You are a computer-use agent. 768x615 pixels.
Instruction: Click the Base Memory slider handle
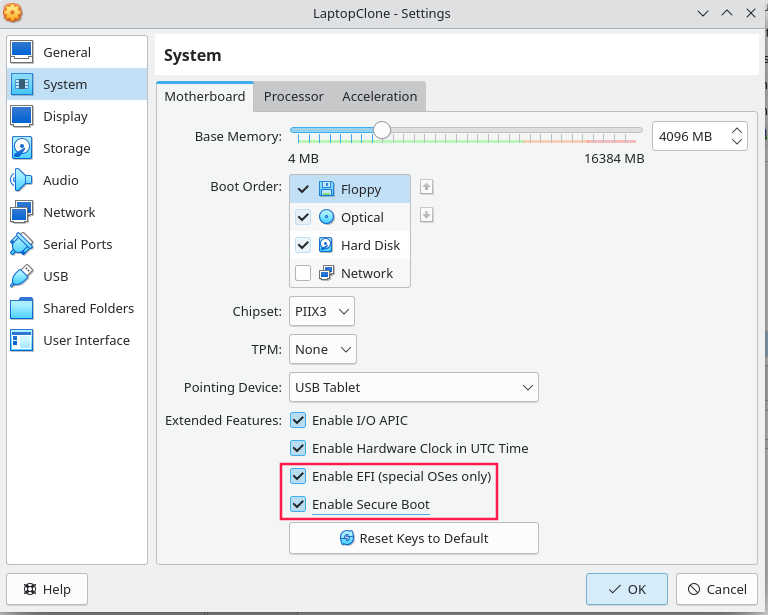(381, 129)
